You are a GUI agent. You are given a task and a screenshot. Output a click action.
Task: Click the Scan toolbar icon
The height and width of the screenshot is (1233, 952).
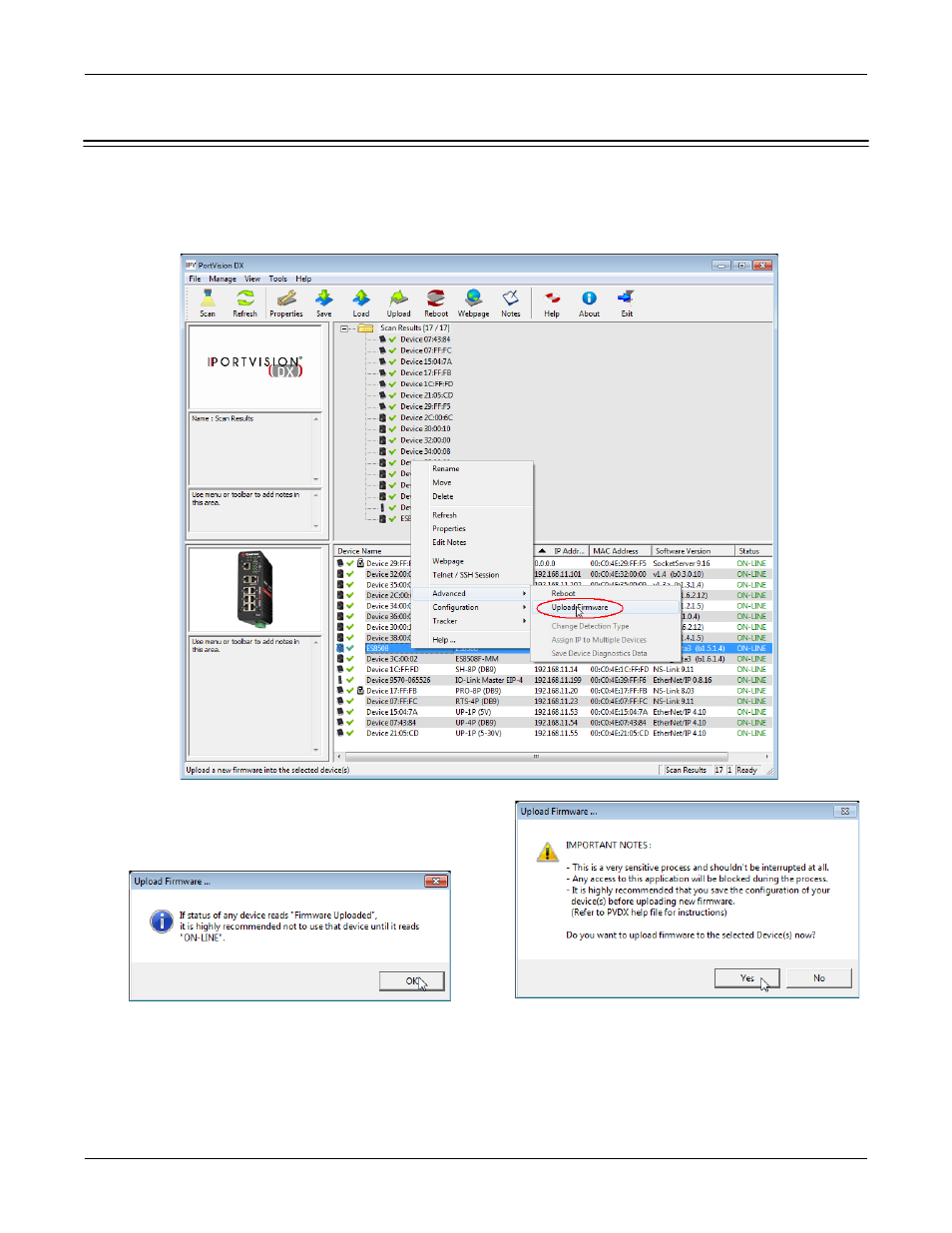click(x=208, y=299)
